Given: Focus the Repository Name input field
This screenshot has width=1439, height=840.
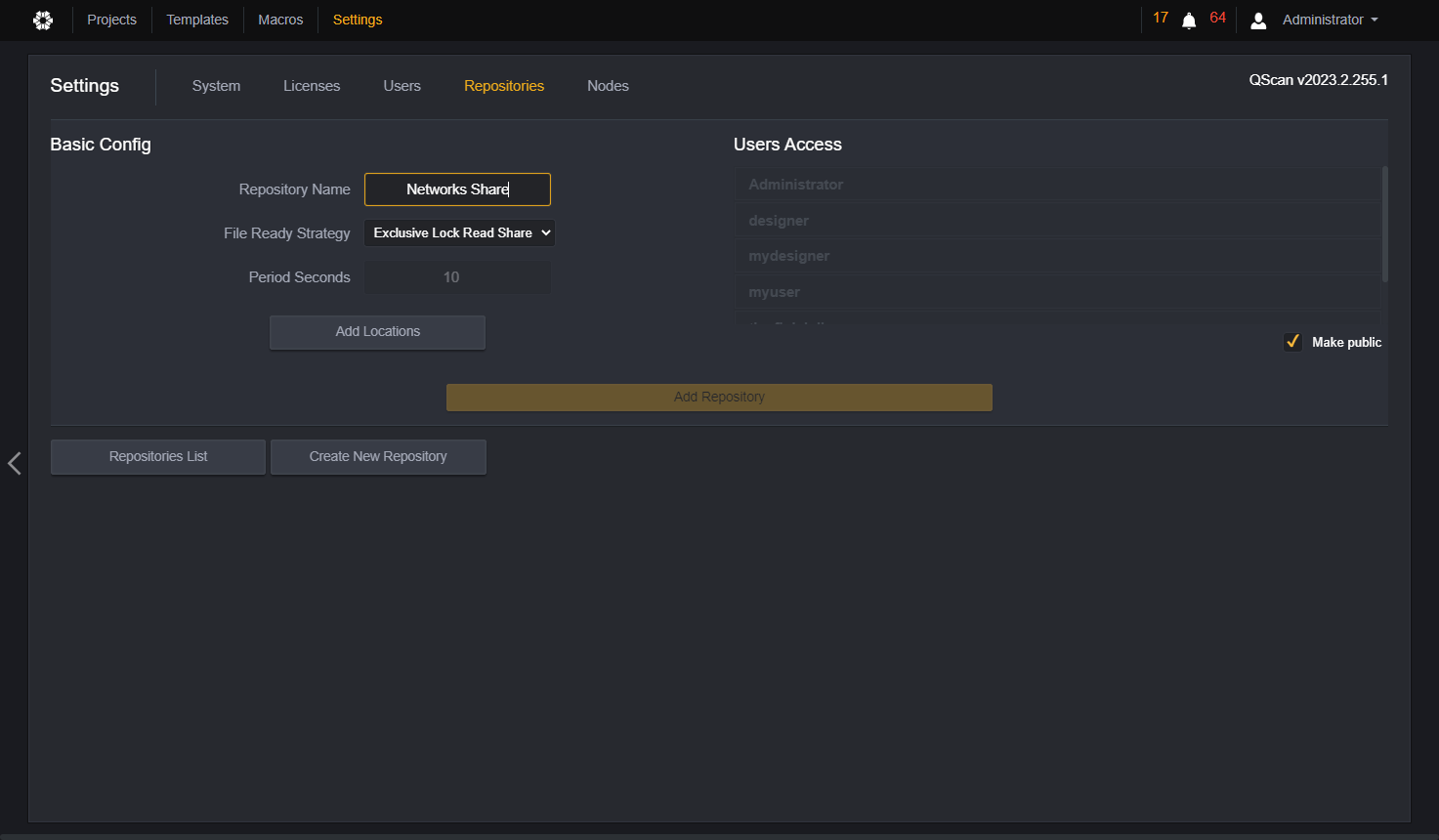Looking at the screenshot, I should tap(457, 189).
